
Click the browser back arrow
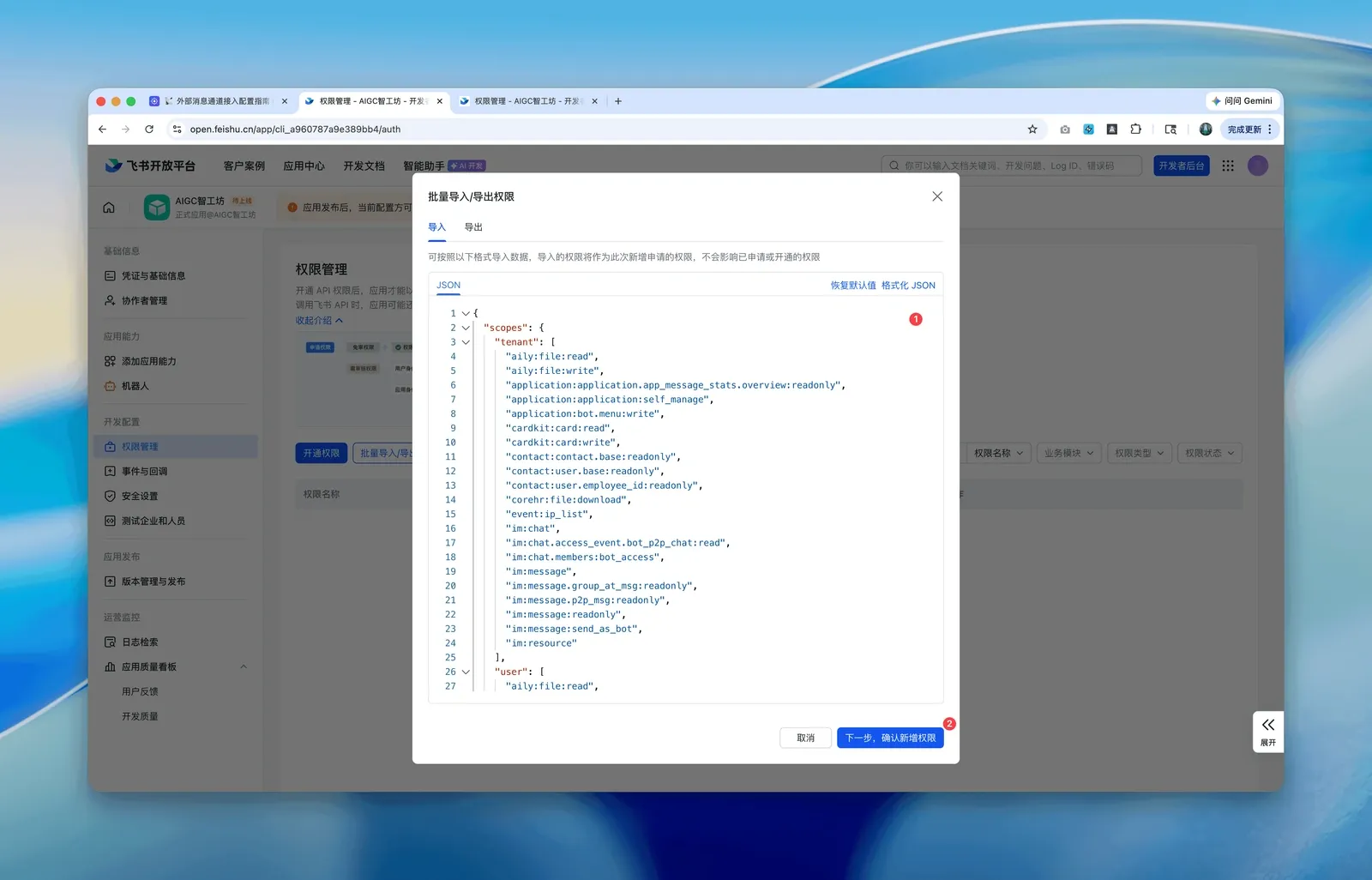[103, 130]
